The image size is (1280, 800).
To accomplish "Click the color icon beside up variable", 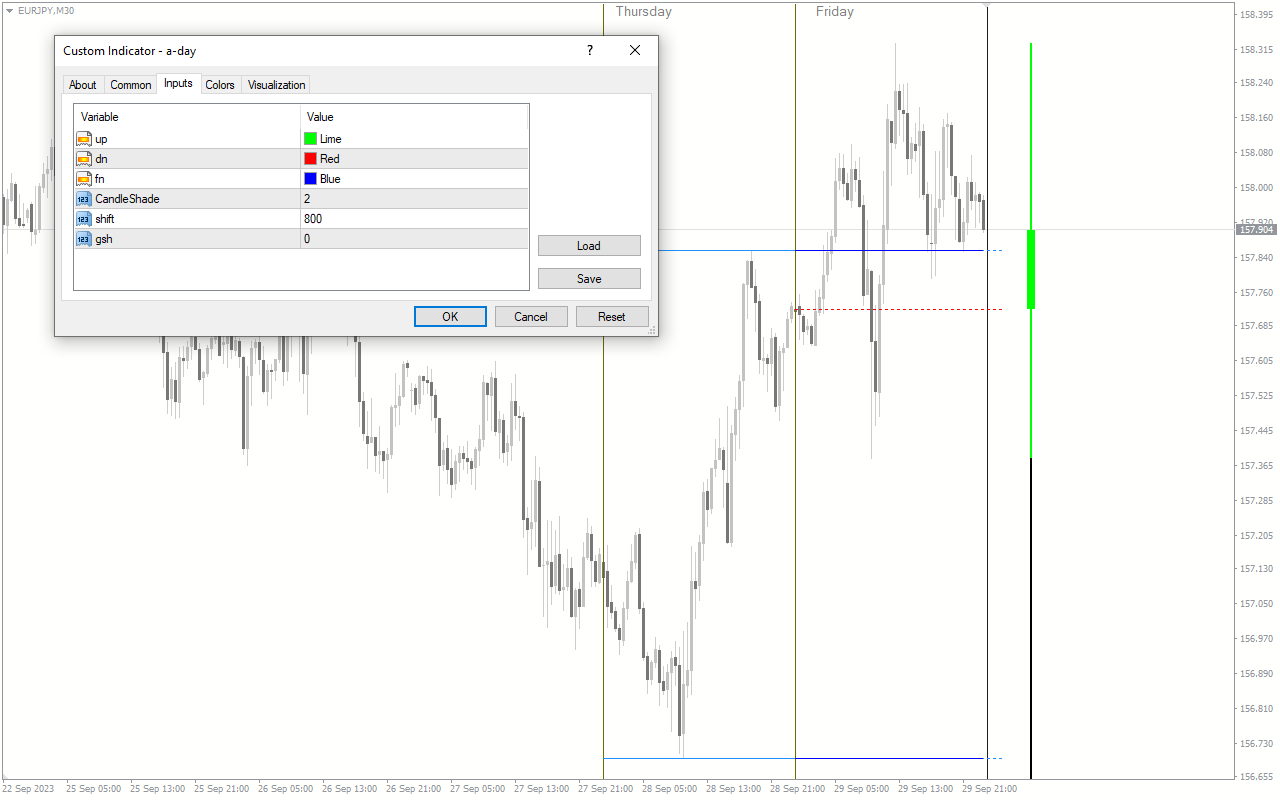I will pyautogui.click(x=84, y=139).
